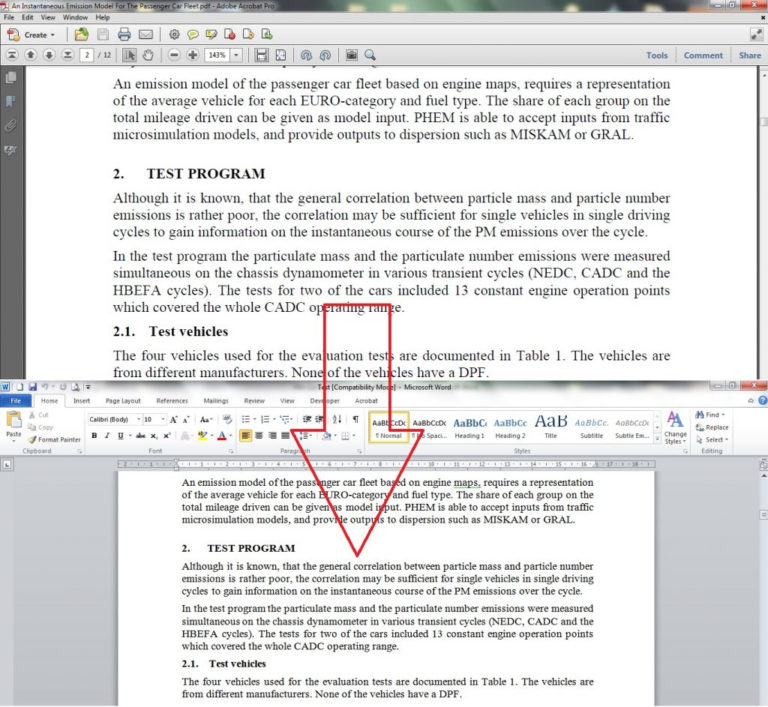Zoom in with the plus button in Acrobat

click(x=192, y=55)
